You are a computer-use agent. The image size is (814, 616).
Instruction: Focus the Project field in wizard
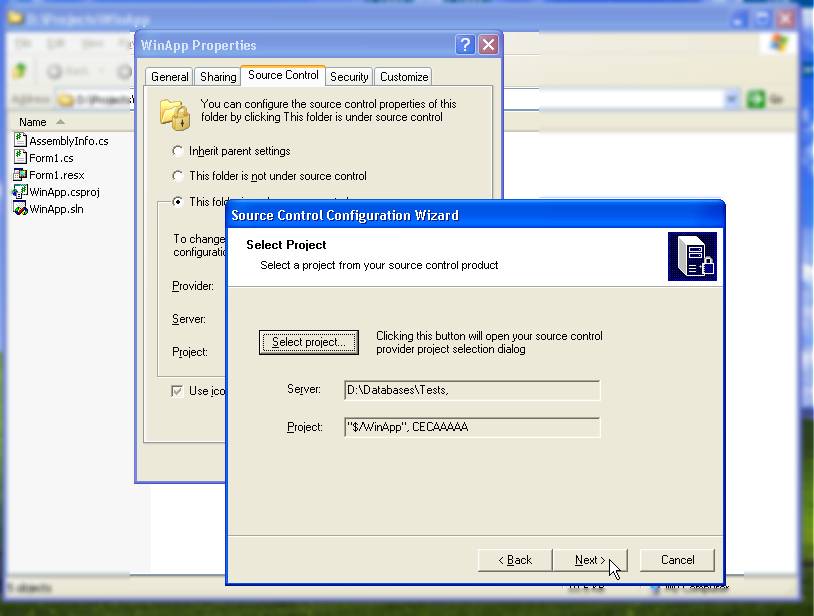(472, 427)
